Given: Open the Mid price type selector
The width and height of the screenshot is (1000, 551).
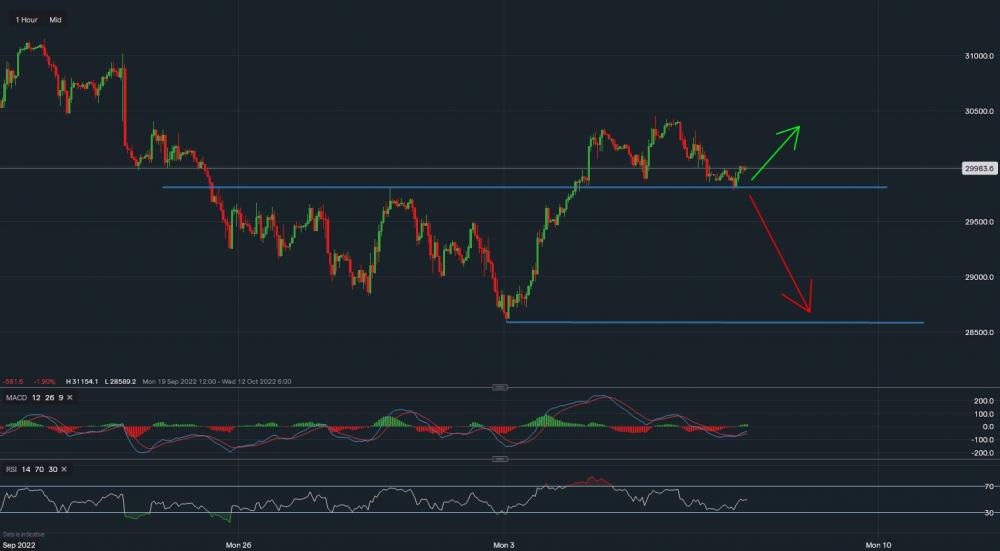Looking at the screenshot, I should tap(55, 19).
